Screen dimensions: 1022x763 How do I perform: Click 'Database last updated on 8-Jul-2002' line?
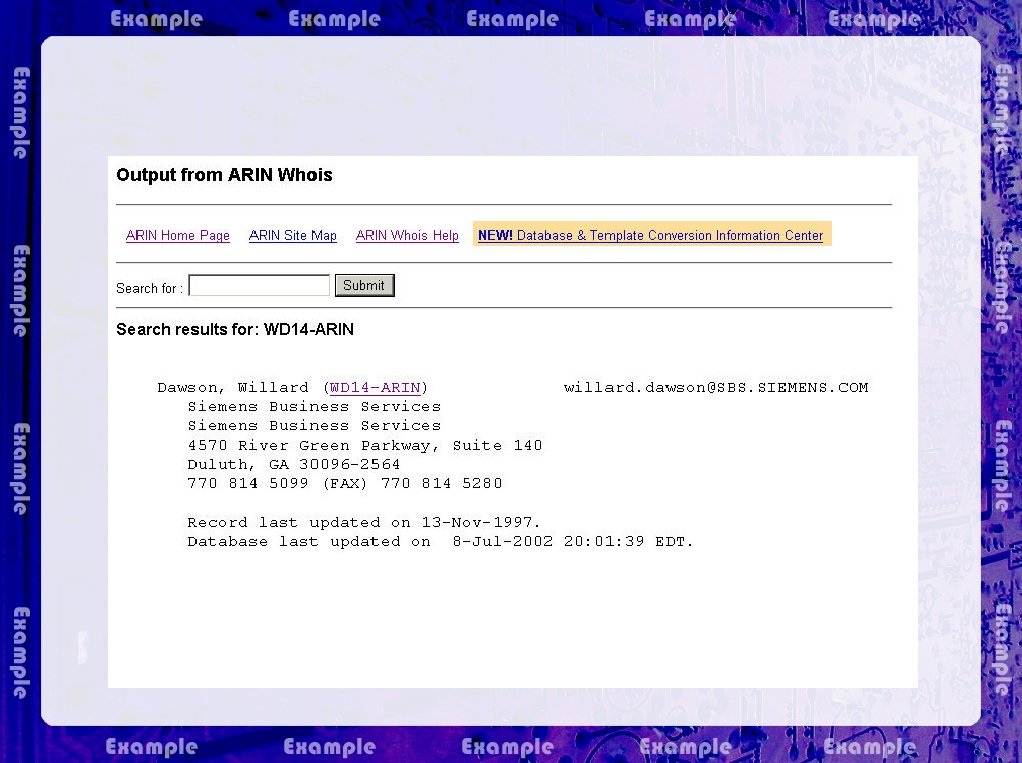click(440, 541)
